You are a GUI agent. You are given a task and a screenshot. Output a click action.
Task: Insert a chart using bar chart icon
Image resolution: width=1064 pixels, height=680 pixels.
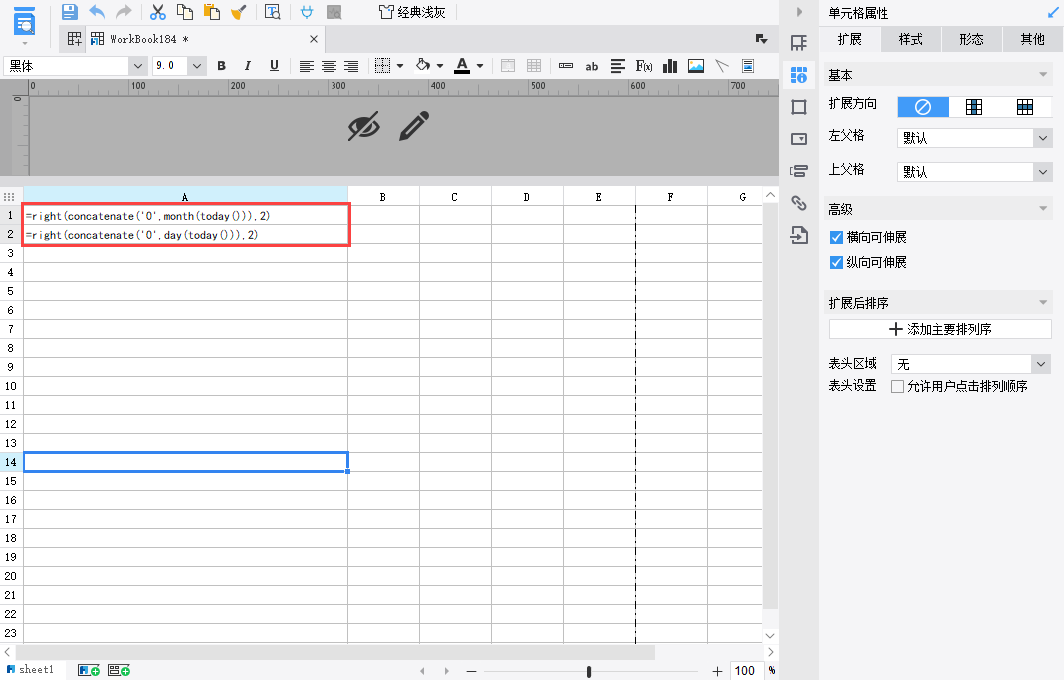click(x=670, y=66)
